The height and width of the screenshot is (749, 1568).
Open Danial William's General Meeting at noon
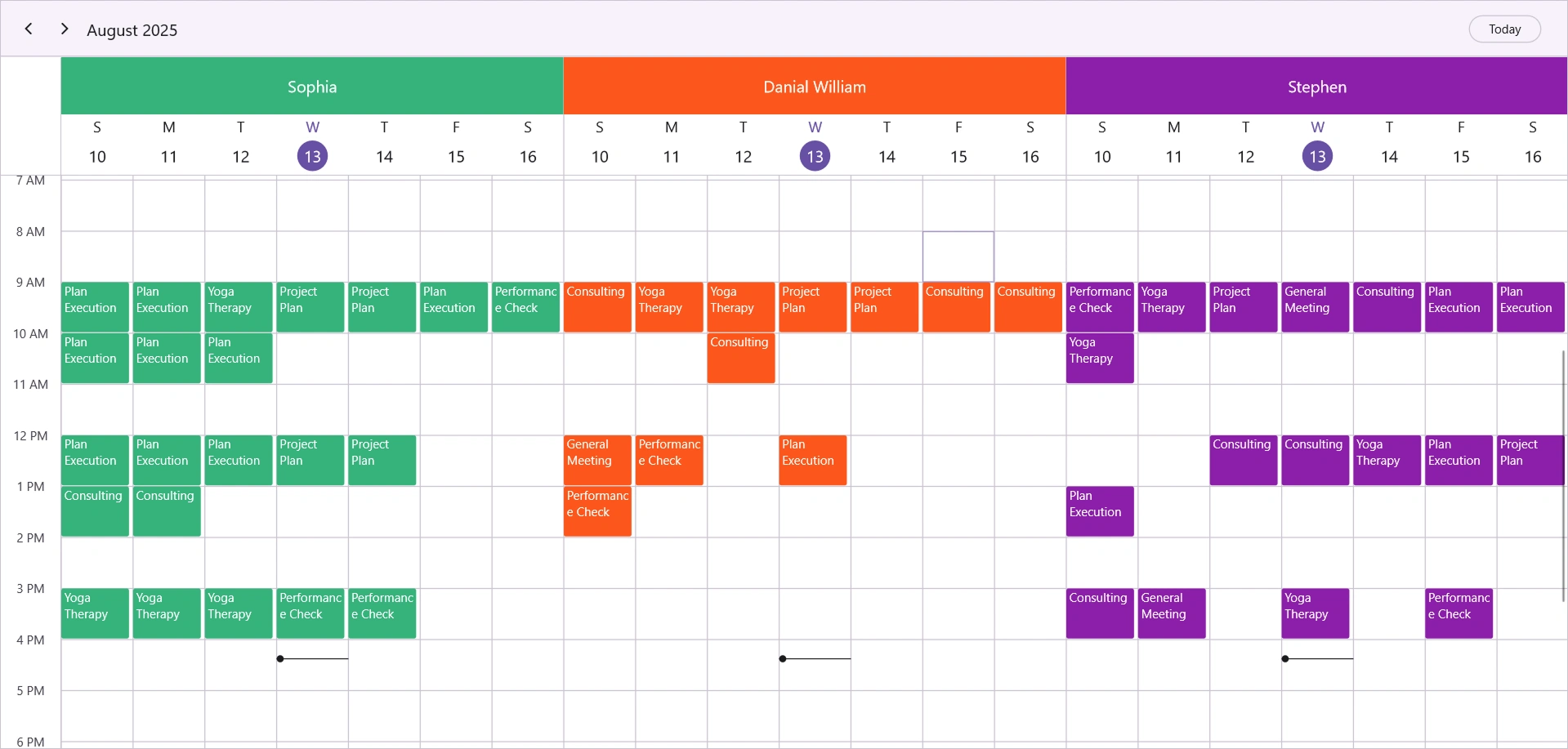pos(597,460)
